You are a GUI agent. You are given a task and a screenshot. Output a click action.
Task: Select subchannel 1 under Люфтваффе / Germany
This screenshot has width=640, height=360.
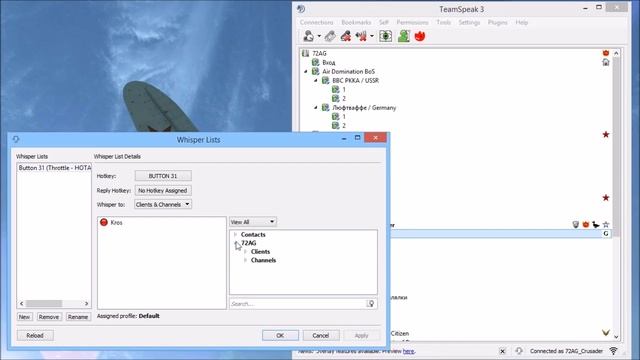(x=344, y=117)
